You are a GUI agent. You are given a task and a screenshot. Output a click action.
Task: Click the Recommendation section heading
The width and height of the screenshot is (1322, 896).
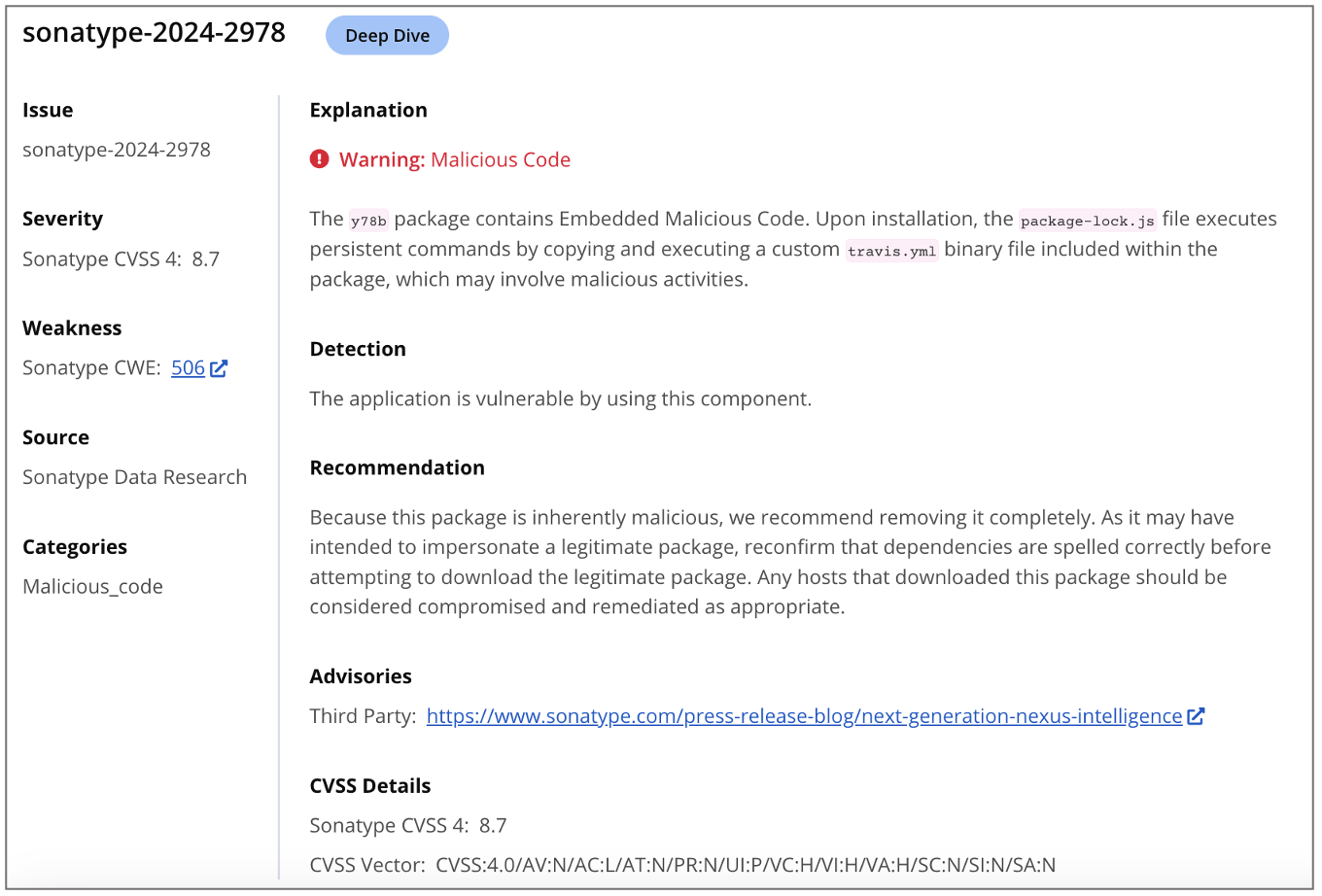click(397, 467)
